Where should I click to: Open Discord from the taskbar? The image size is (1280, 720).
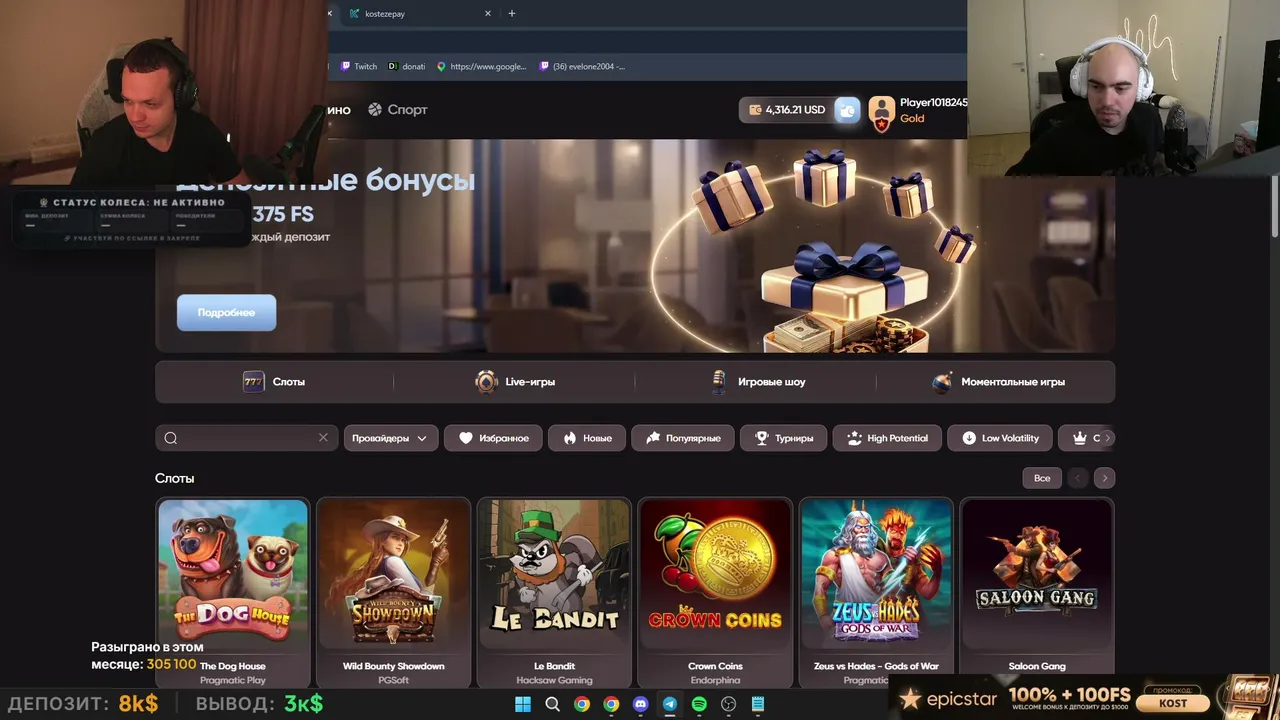[641, 704]
